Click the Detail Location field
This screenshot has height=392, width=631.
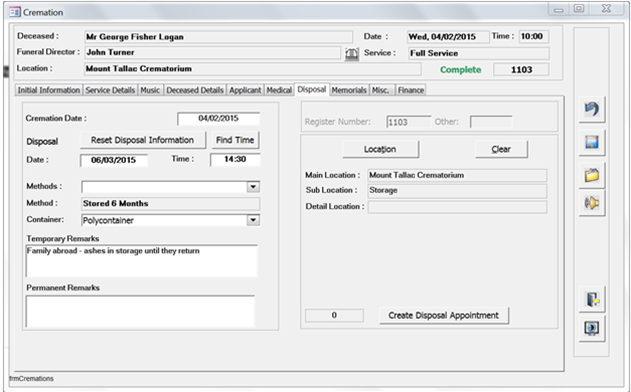[457, 207]
